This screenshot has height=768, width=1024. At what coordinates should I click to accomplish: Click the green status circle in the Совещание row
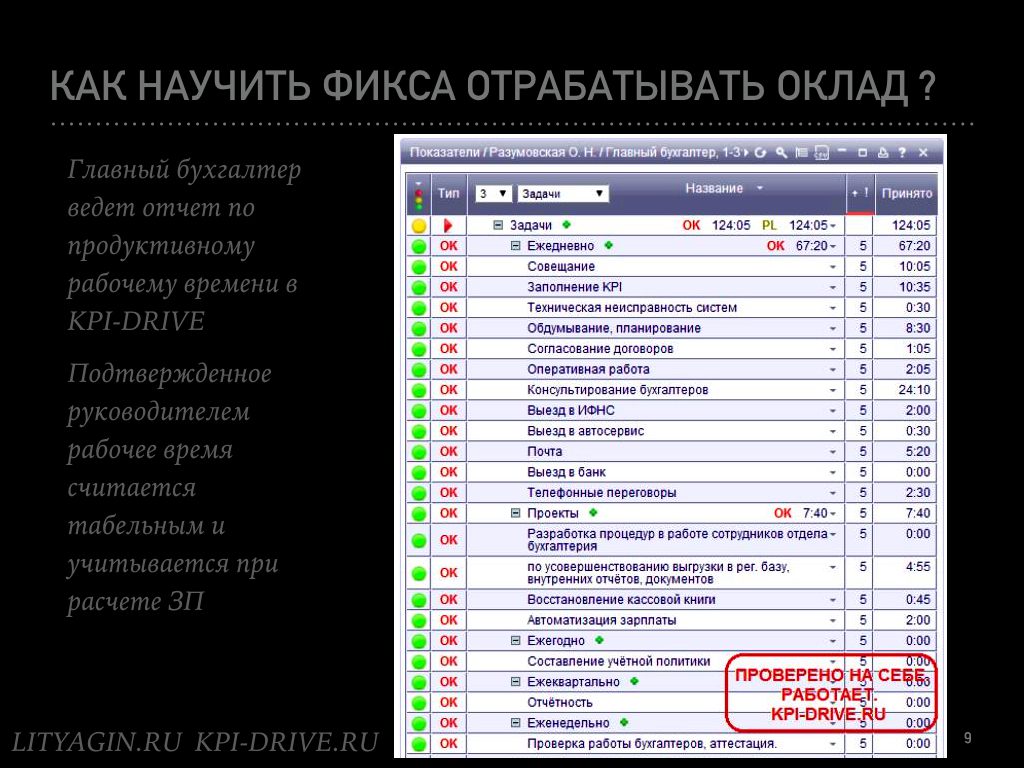[419, 267]
